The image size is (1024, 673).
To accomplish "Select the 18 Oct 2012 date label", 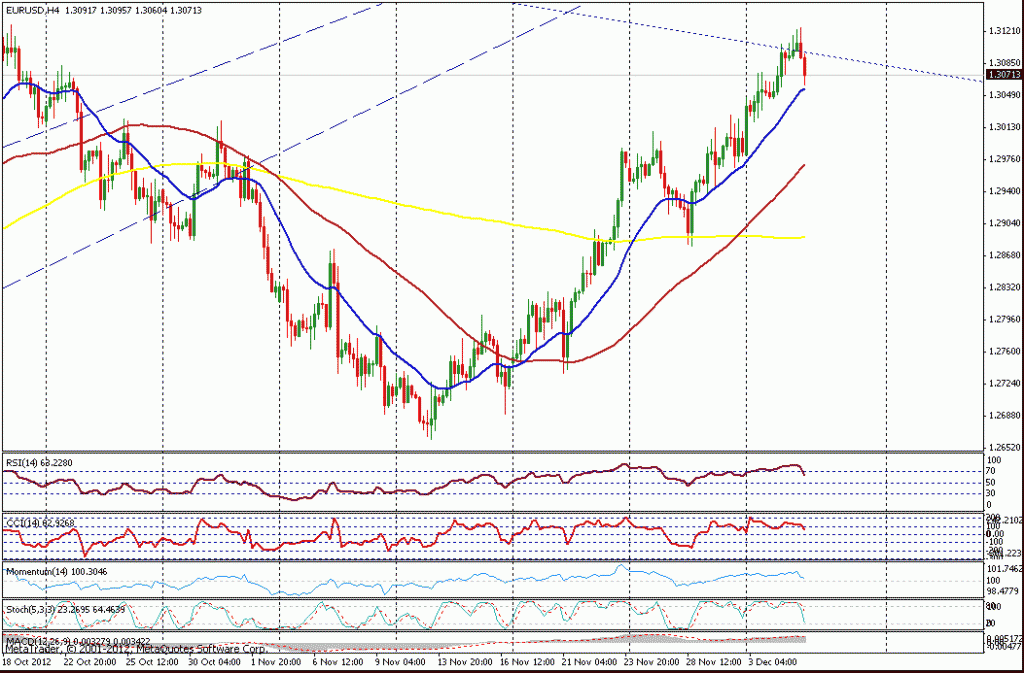I will [x=28, y=661].
